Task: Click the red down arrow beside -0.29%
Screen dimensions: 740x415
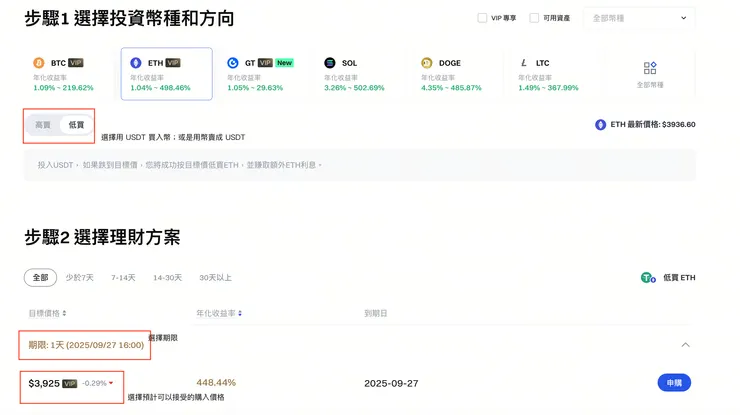Action: [x=111, y=383]
